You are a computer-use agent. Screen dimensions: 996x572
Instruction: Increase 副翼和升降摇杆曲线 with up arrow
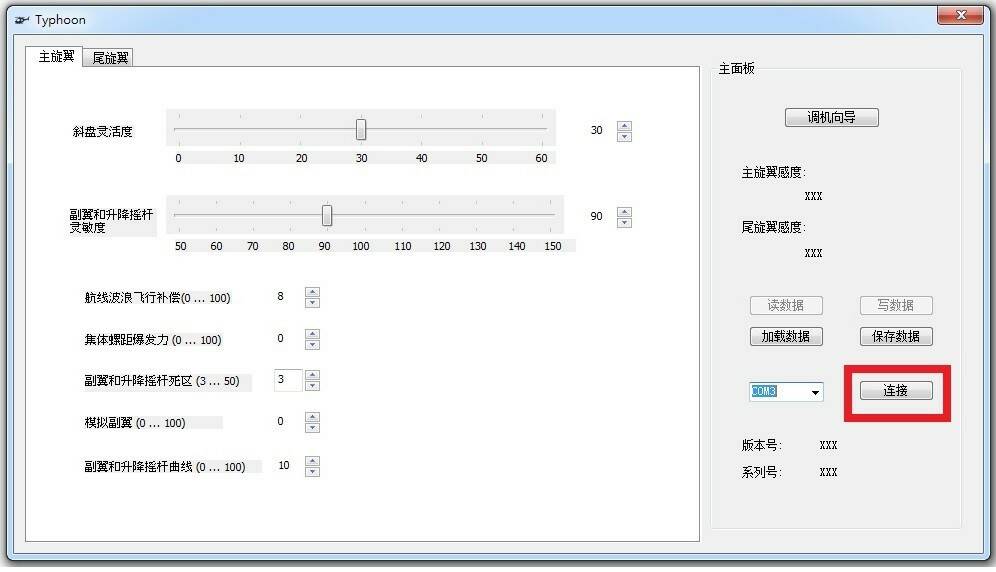coord(312,461)
